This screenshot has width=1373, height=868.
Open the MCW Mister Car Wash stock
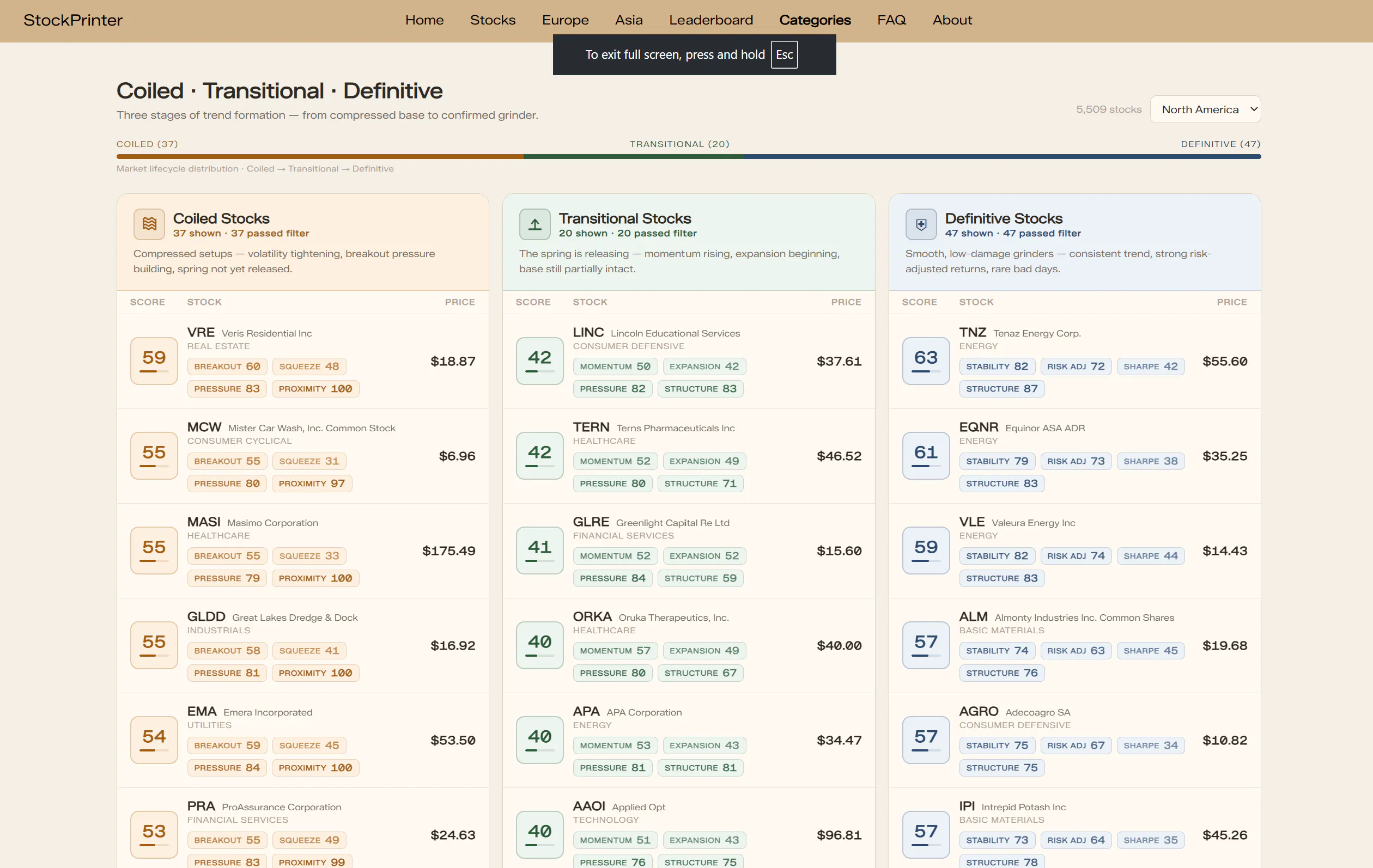[x=303, y=456]
